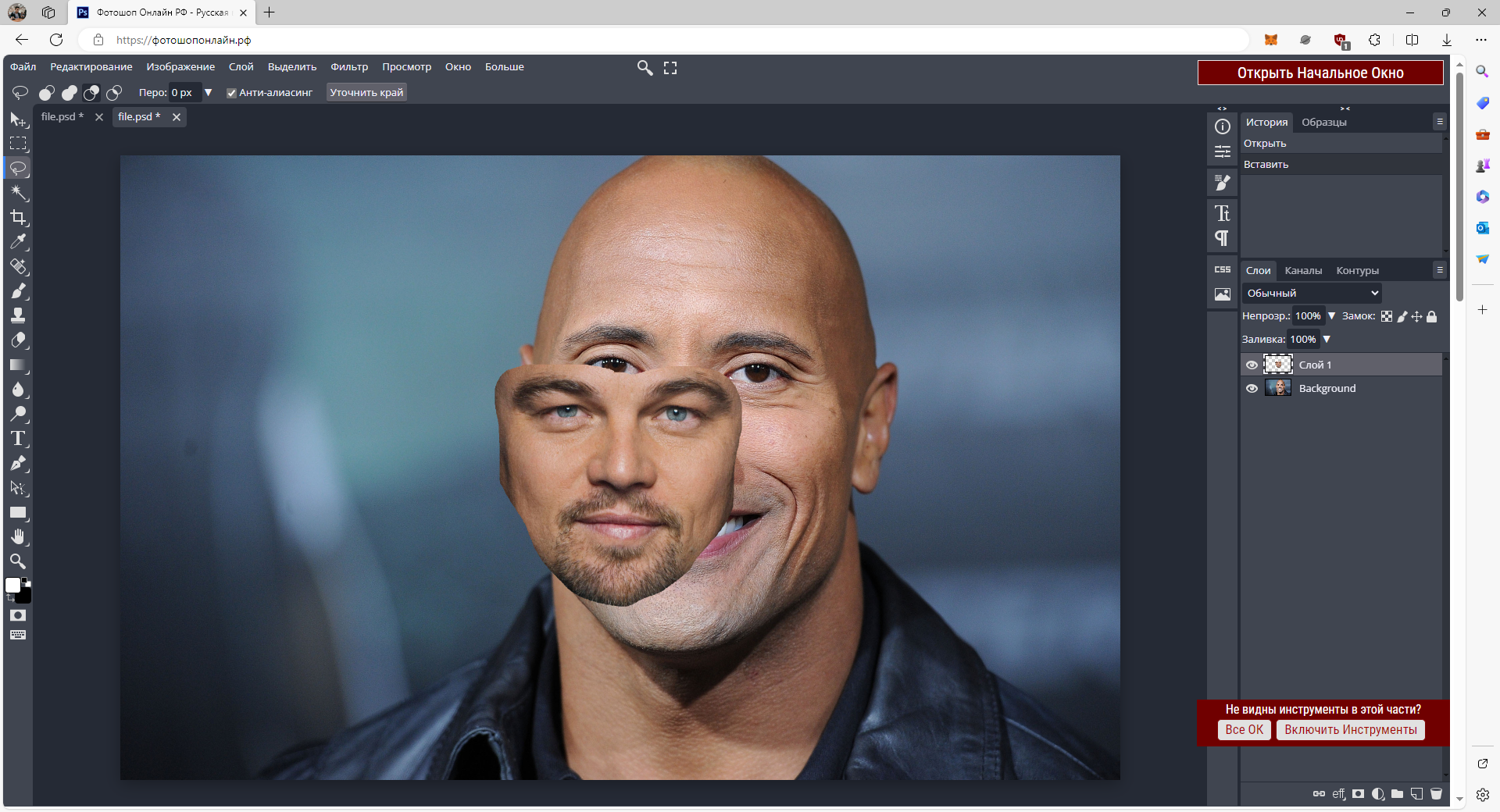Viewport: 1500px width, 812px height.
Task: Hide the Background layer
Action: [x=1252, y=389]
